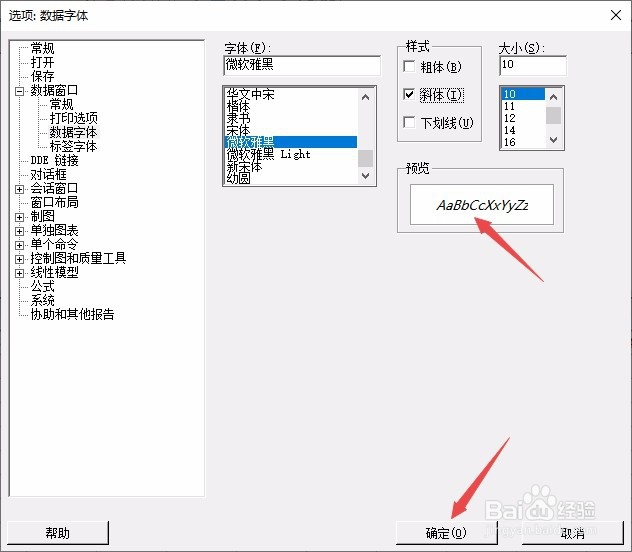Select 常规 under 数据窗口

(61, 104)
